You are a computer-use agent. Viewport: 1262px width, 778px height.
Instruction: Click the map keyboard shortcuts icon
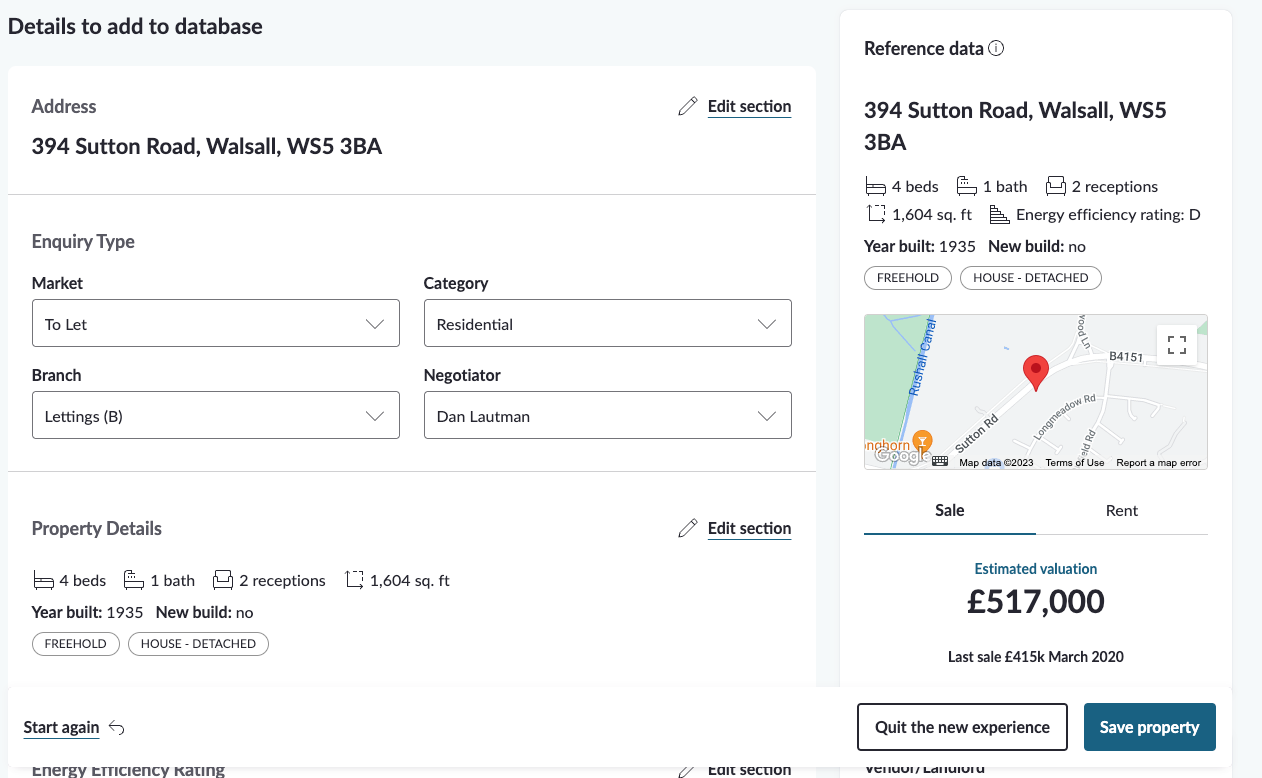940,461
